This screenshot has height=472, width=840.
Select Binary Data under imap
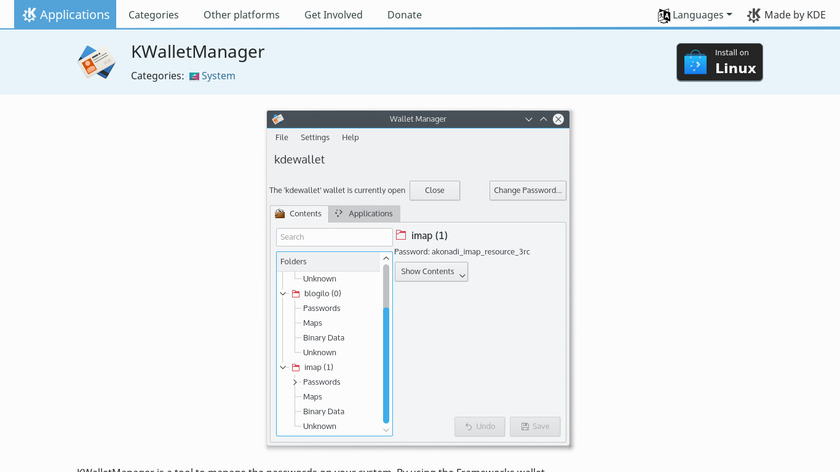pos(324,411)
